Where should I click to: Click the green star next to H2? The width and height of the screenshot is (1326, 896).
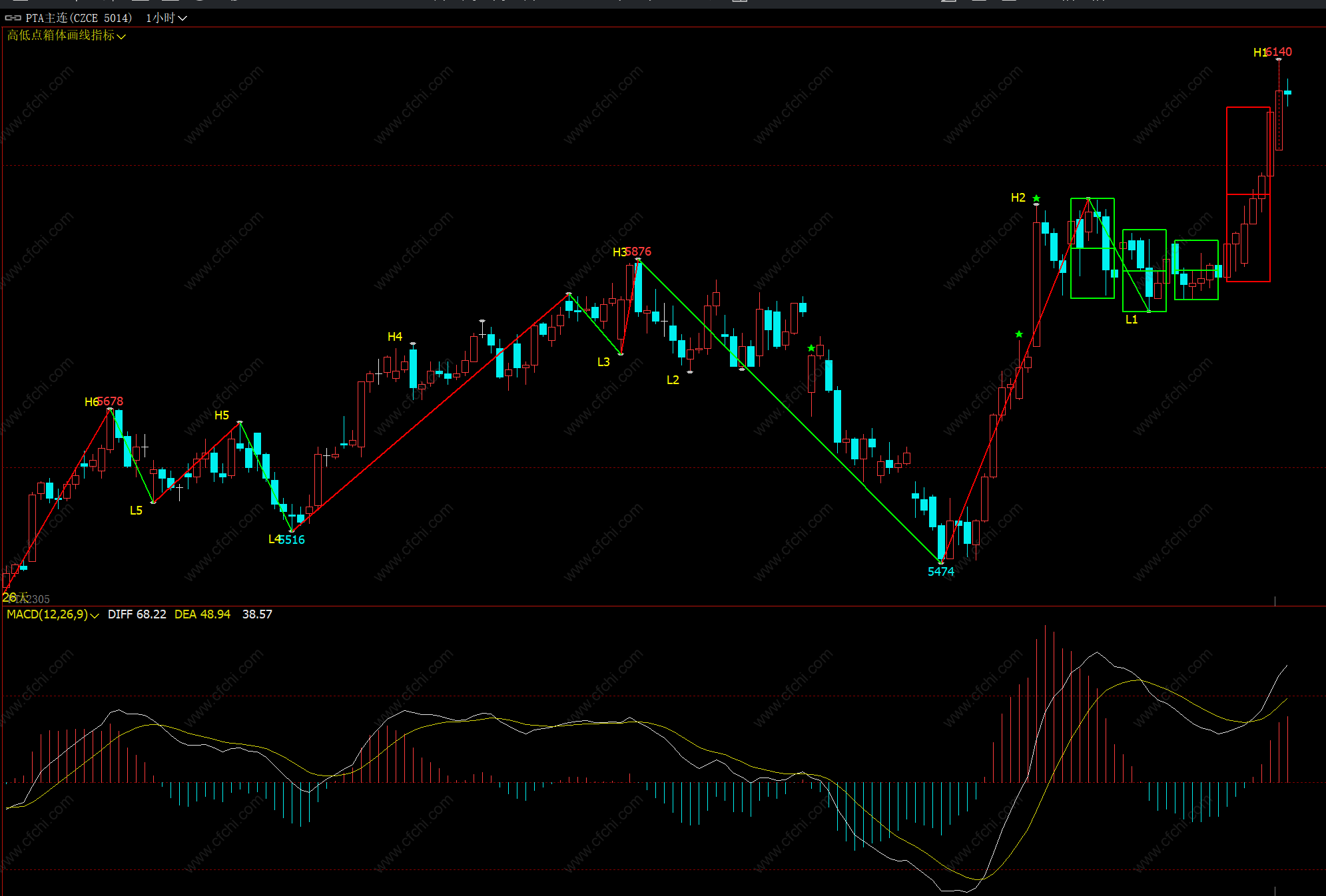[1036, 198]
